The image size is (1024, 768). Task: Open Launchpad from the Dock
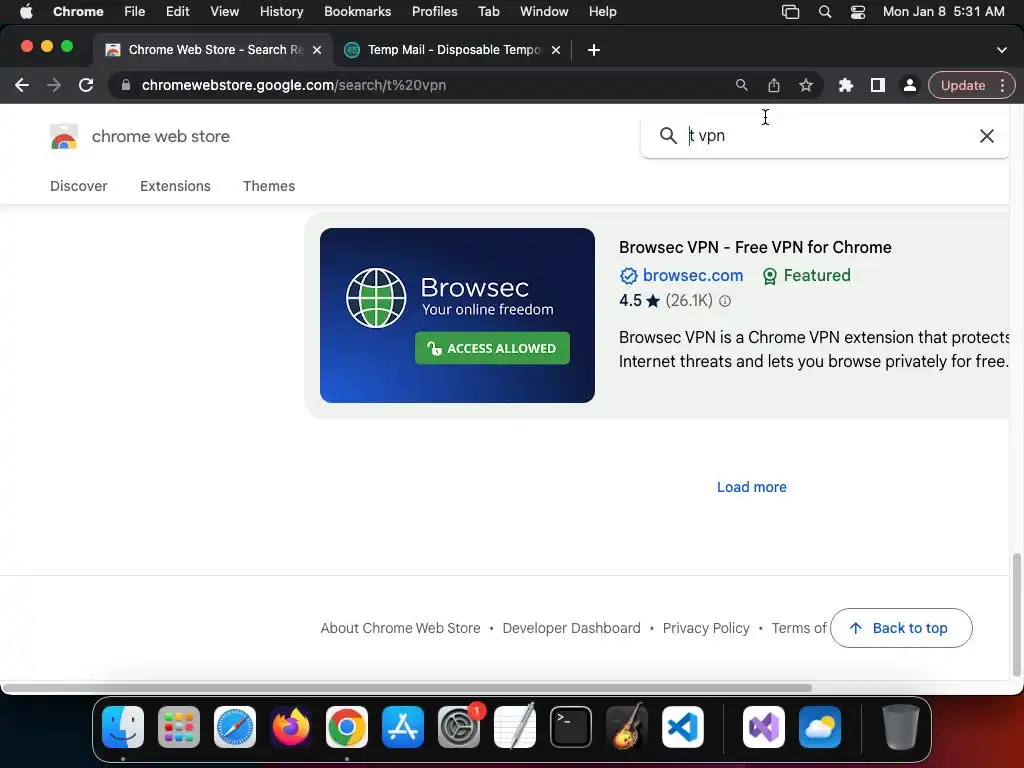179,727
